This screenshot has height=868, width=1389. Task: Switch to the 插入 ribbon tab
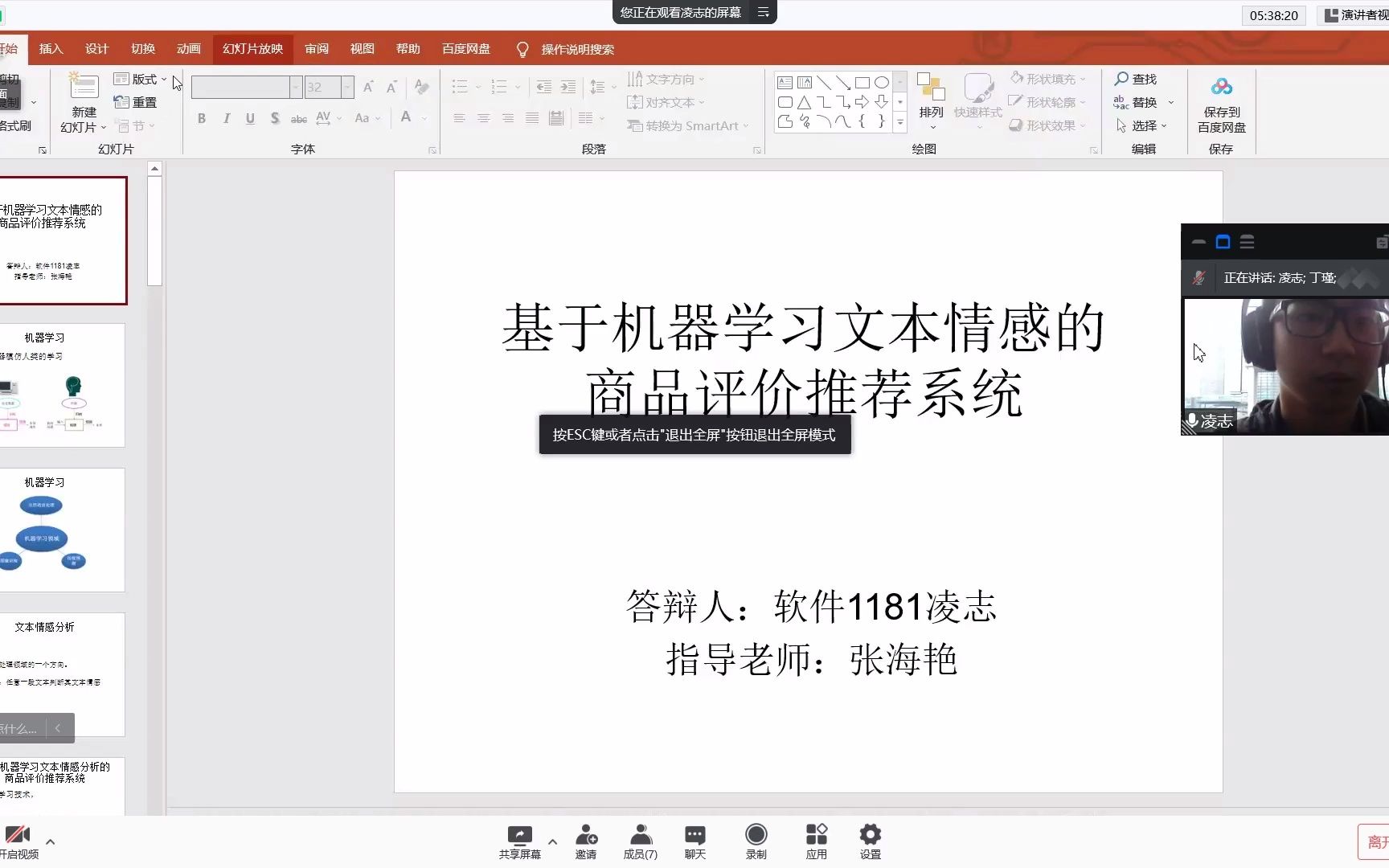[x=51, y=48]
